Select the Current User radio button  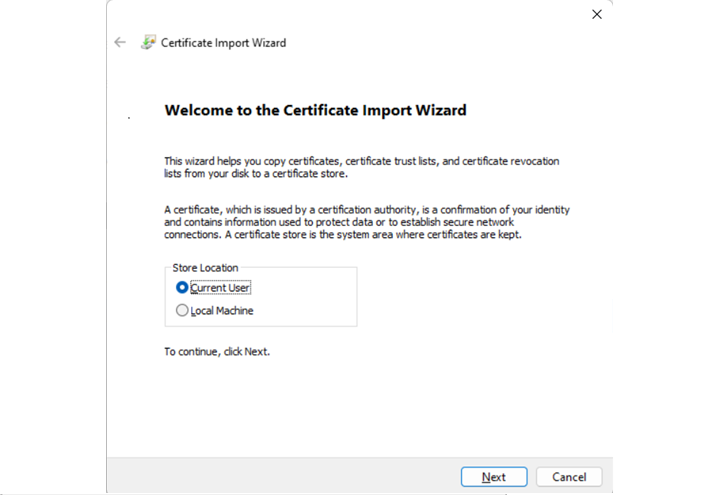182,287
